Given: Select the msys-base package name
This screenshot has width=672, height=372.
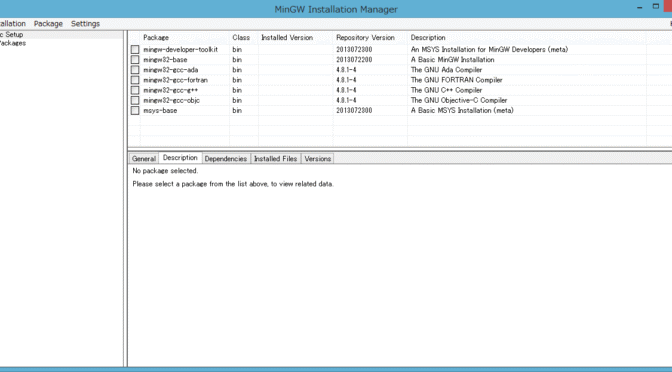Looking at the screenshot, I should click(160, 111).
